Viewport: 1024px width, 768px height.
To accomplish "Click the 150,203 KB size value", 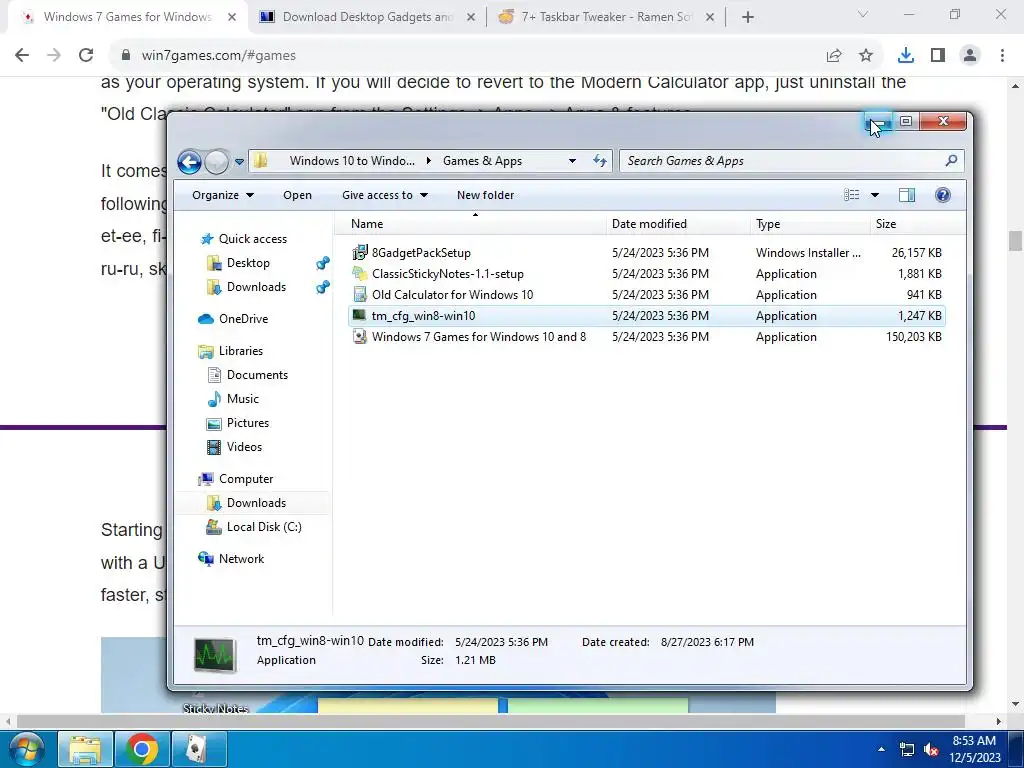I will click(914, 337).
